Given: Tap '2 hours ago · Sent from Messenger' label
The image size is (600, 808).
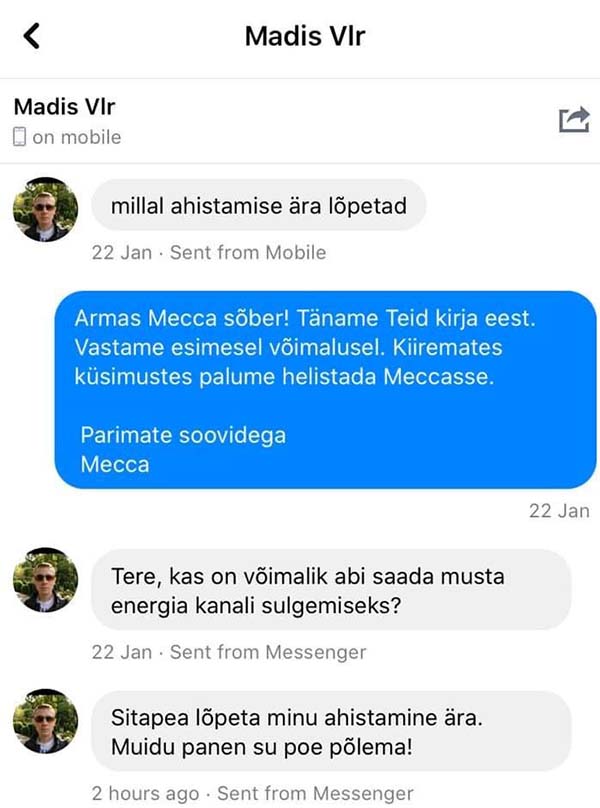Looking at the screenshot, I should tap(253, 794).
